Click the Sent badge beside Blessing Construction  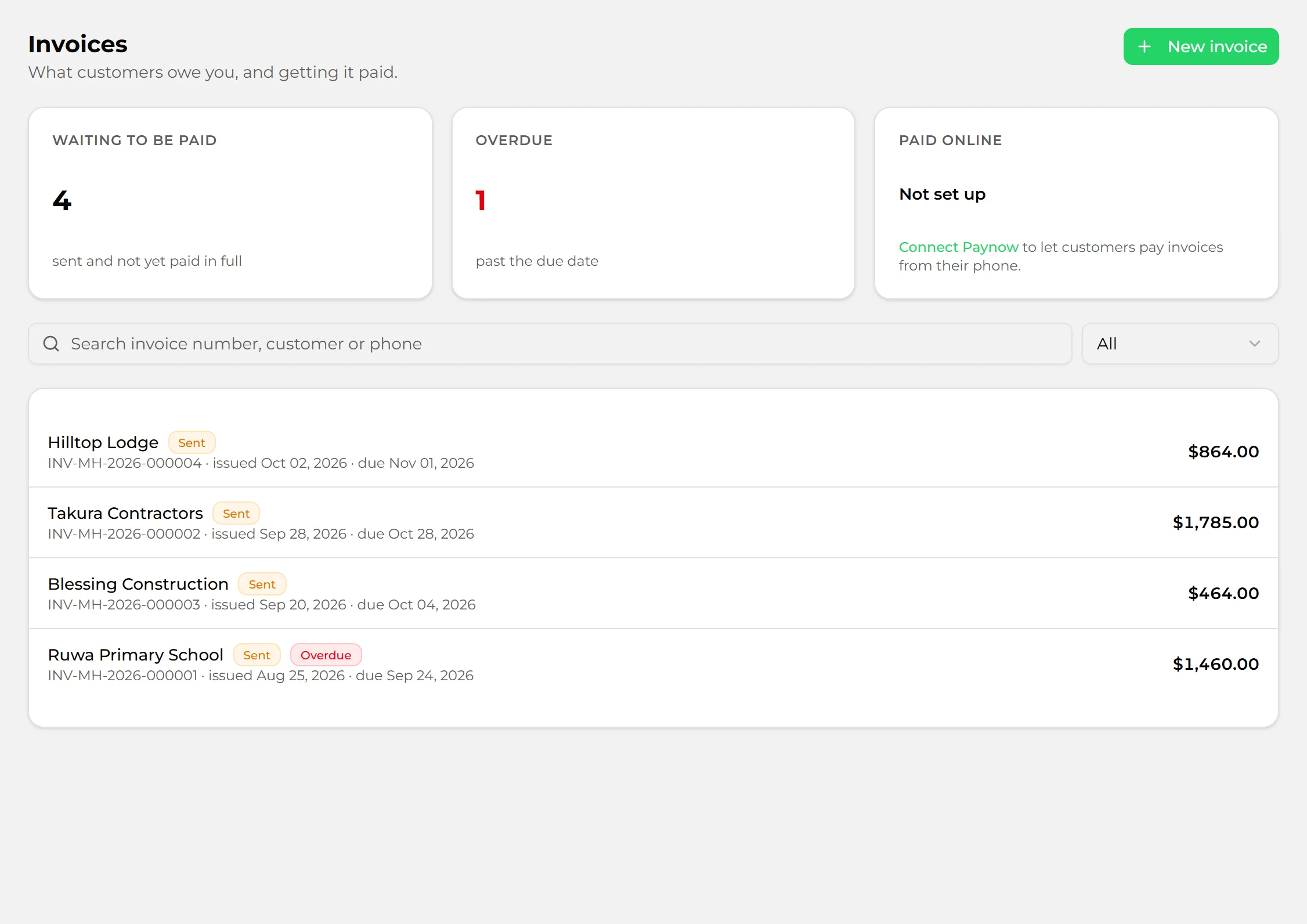click(262, 584)
